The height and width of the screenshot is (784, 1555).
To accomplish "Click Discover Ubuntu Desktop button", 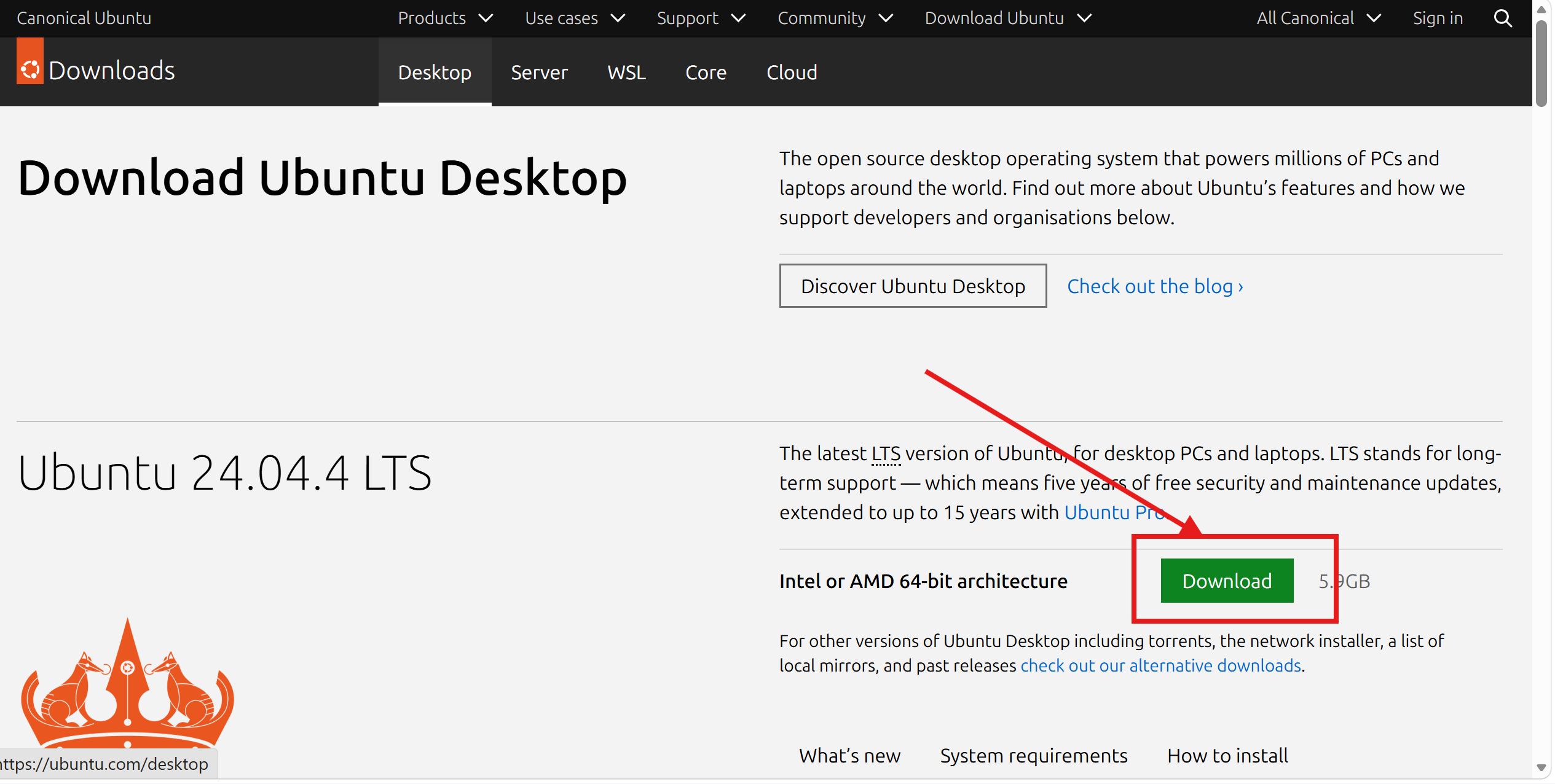I will (x=913, y=286).
